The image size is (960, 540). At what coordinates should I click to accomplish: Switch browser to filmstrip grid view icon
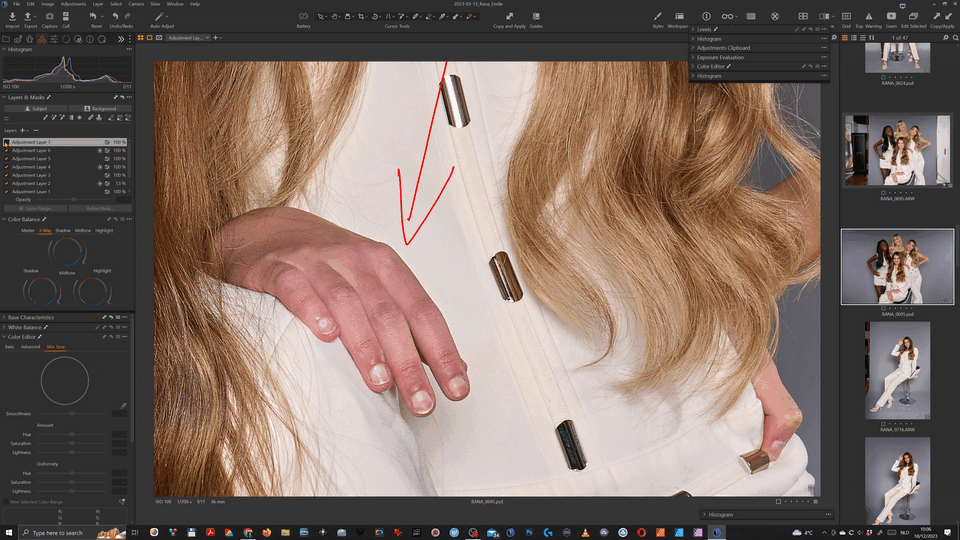[844, 38]
